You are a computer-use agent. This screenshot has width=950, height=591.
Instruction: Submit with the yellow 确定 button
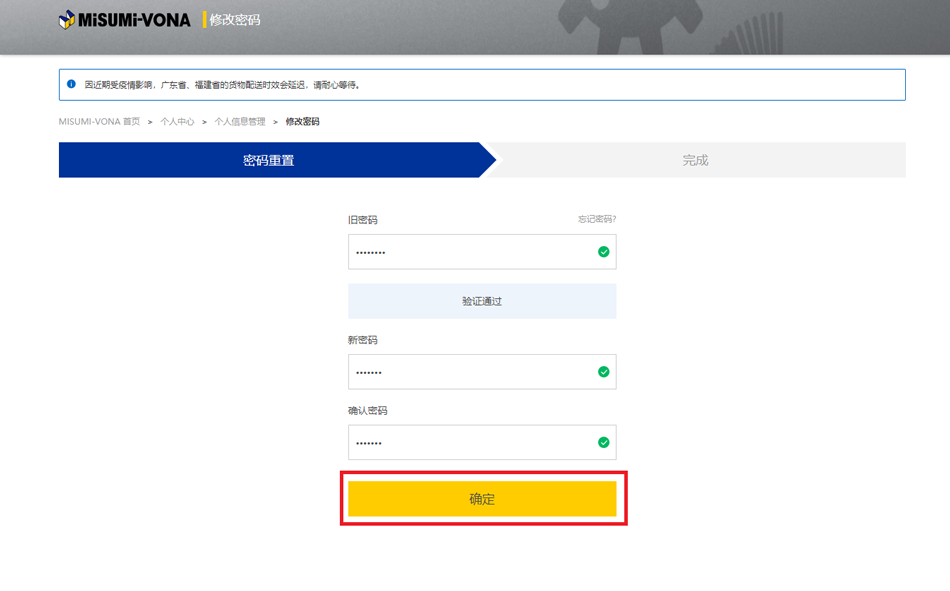[x=482, y=499]
